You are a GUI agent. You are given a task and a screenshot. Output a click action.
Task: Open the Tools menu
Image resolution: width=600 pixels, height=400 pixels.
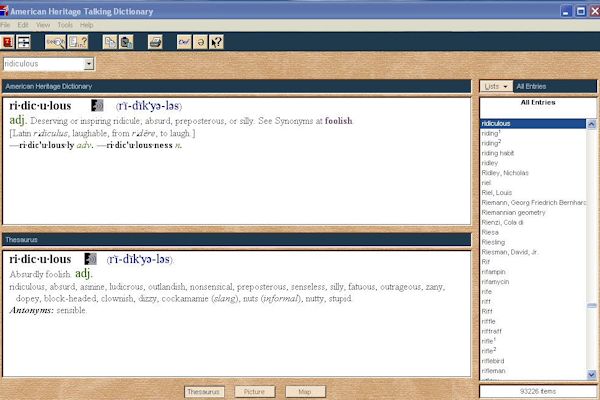pos(65,25)
